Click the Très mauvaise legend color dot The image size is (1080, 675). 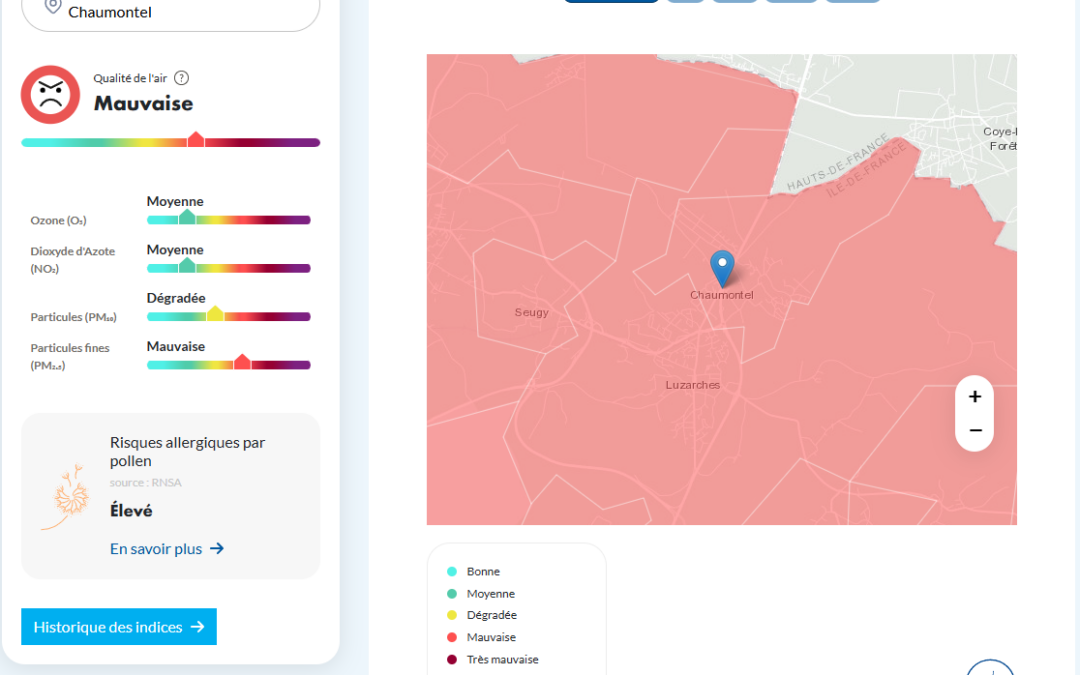coord(452,659)
